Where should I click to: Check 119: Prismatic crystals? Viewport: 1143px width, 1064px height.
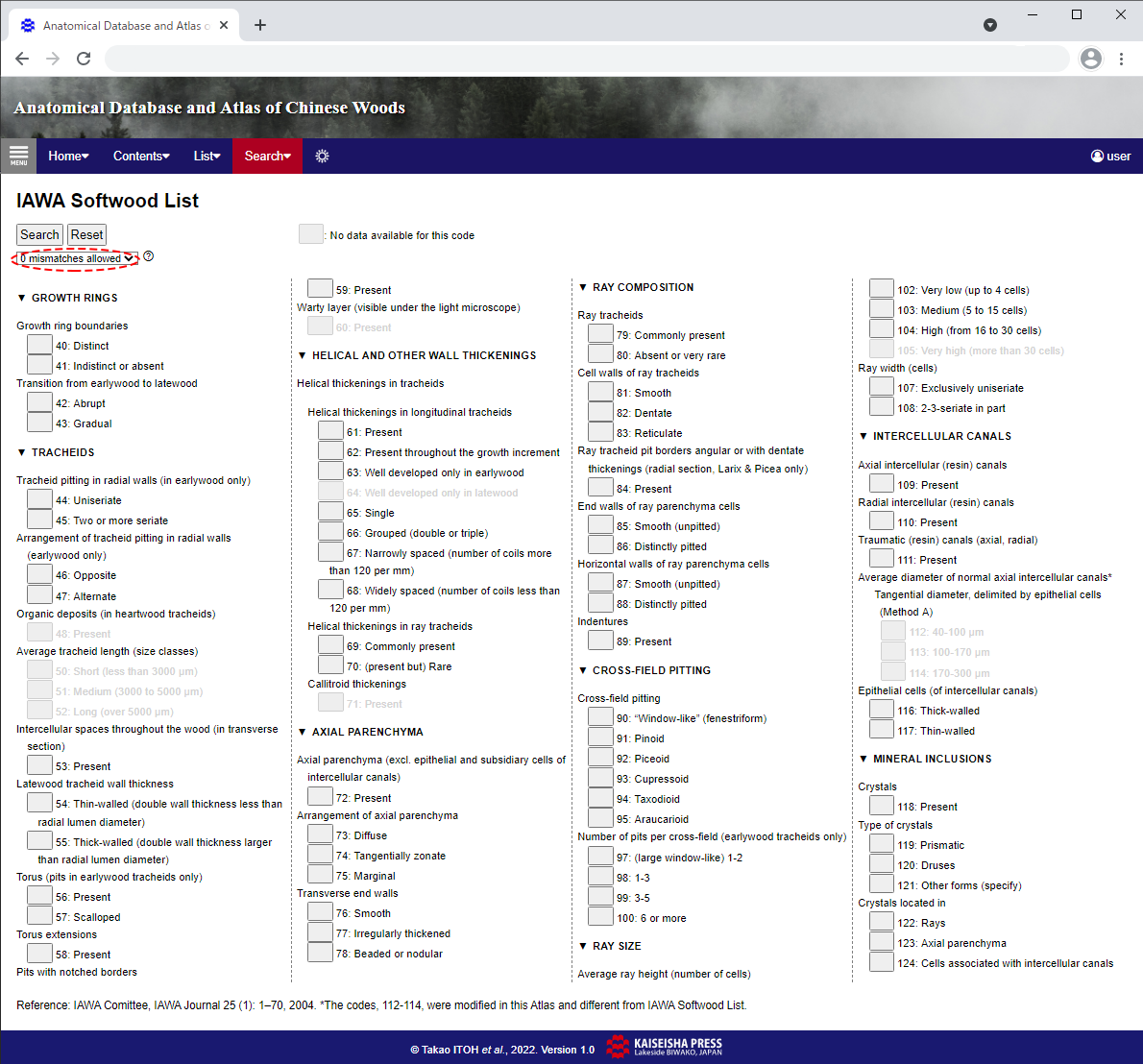point(882,843)
